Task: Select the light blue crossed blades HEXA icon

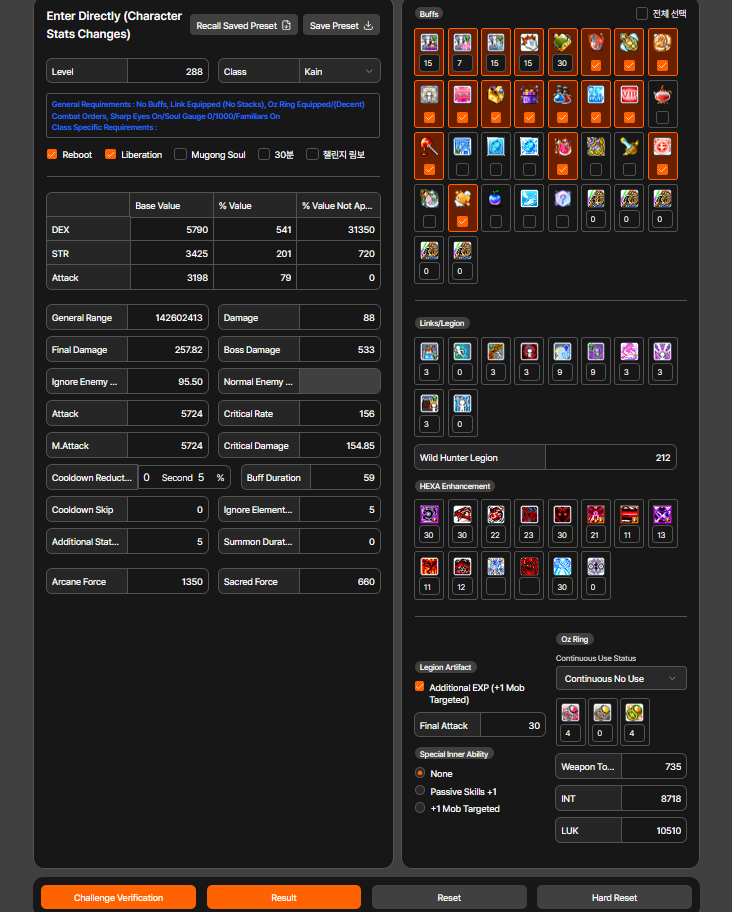Action: pyautogui.click(x=562, y=566)
